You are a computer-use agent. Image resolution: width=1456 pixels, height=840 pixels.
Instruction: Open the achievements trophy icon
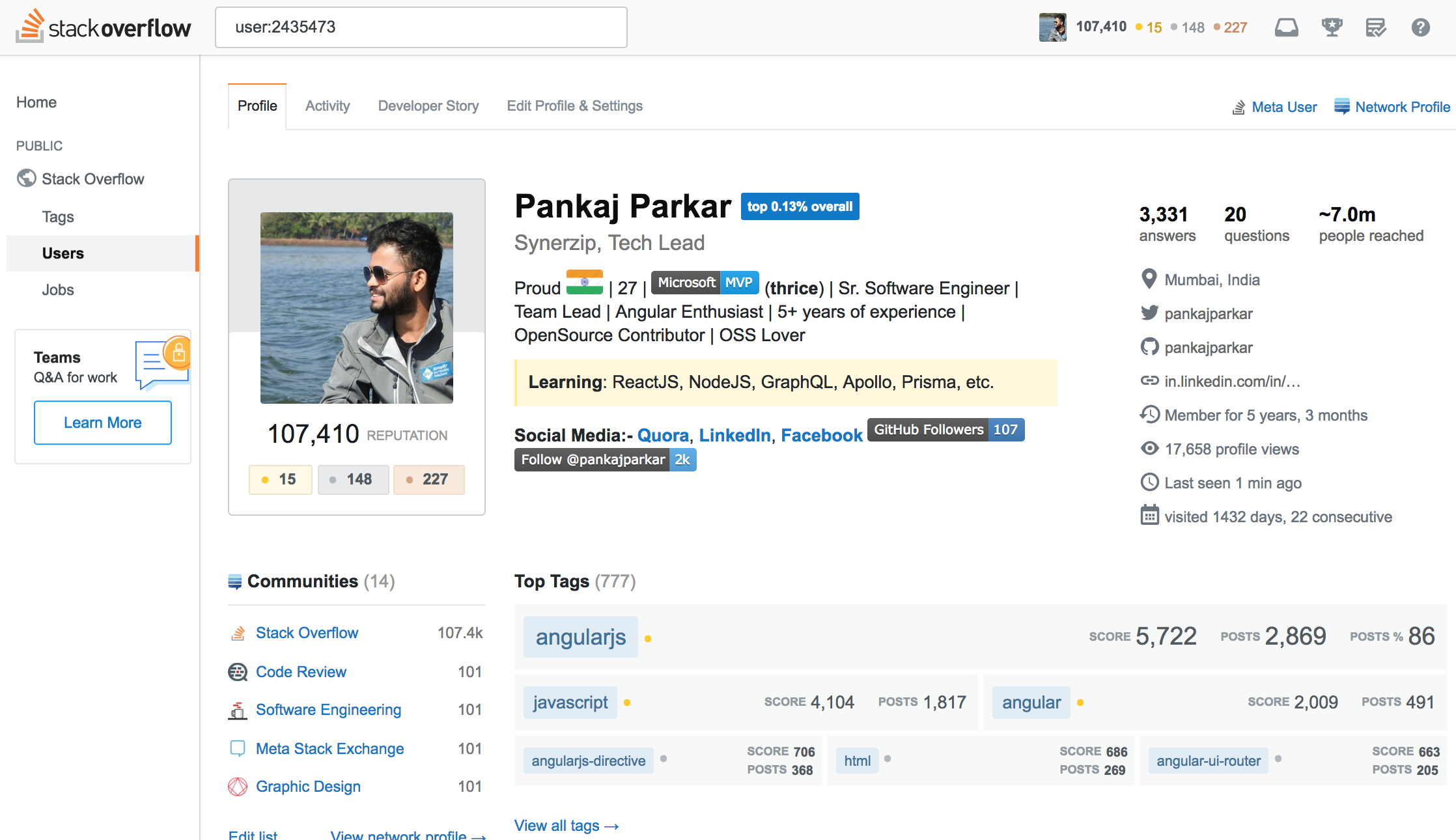click(1332, 27)
